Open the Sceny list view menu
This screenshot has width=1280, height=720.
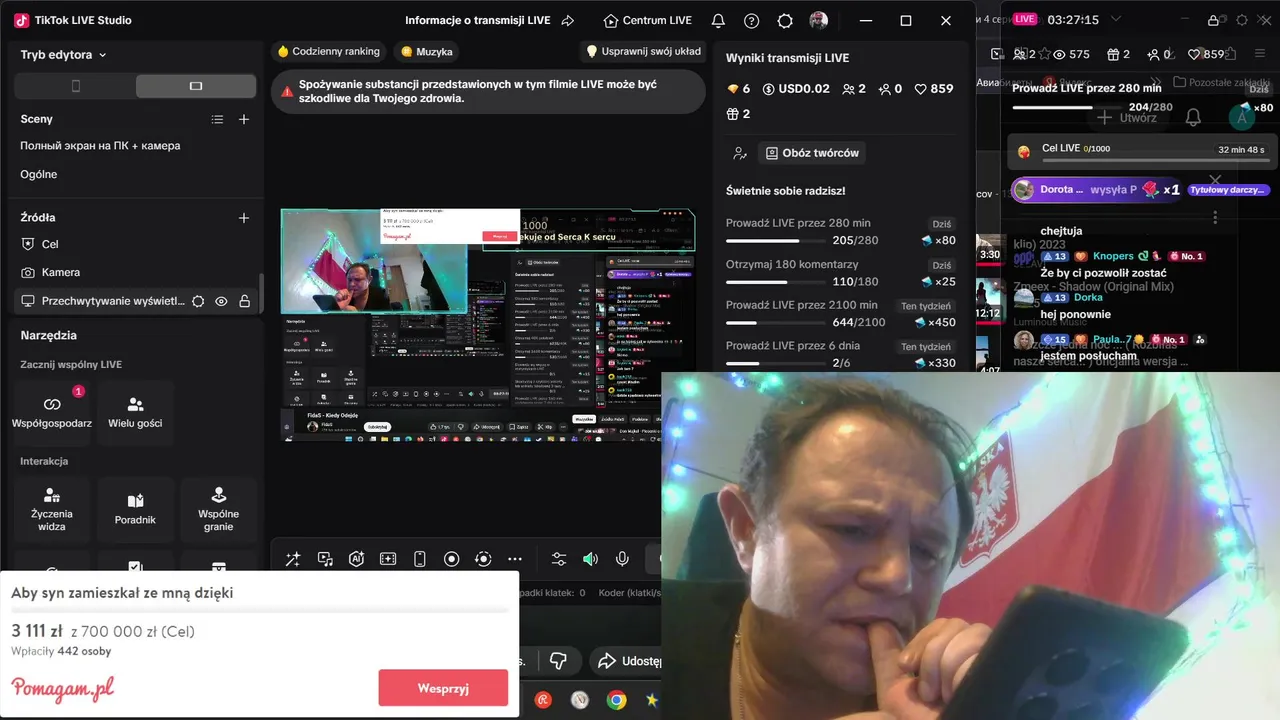point(217,119)
